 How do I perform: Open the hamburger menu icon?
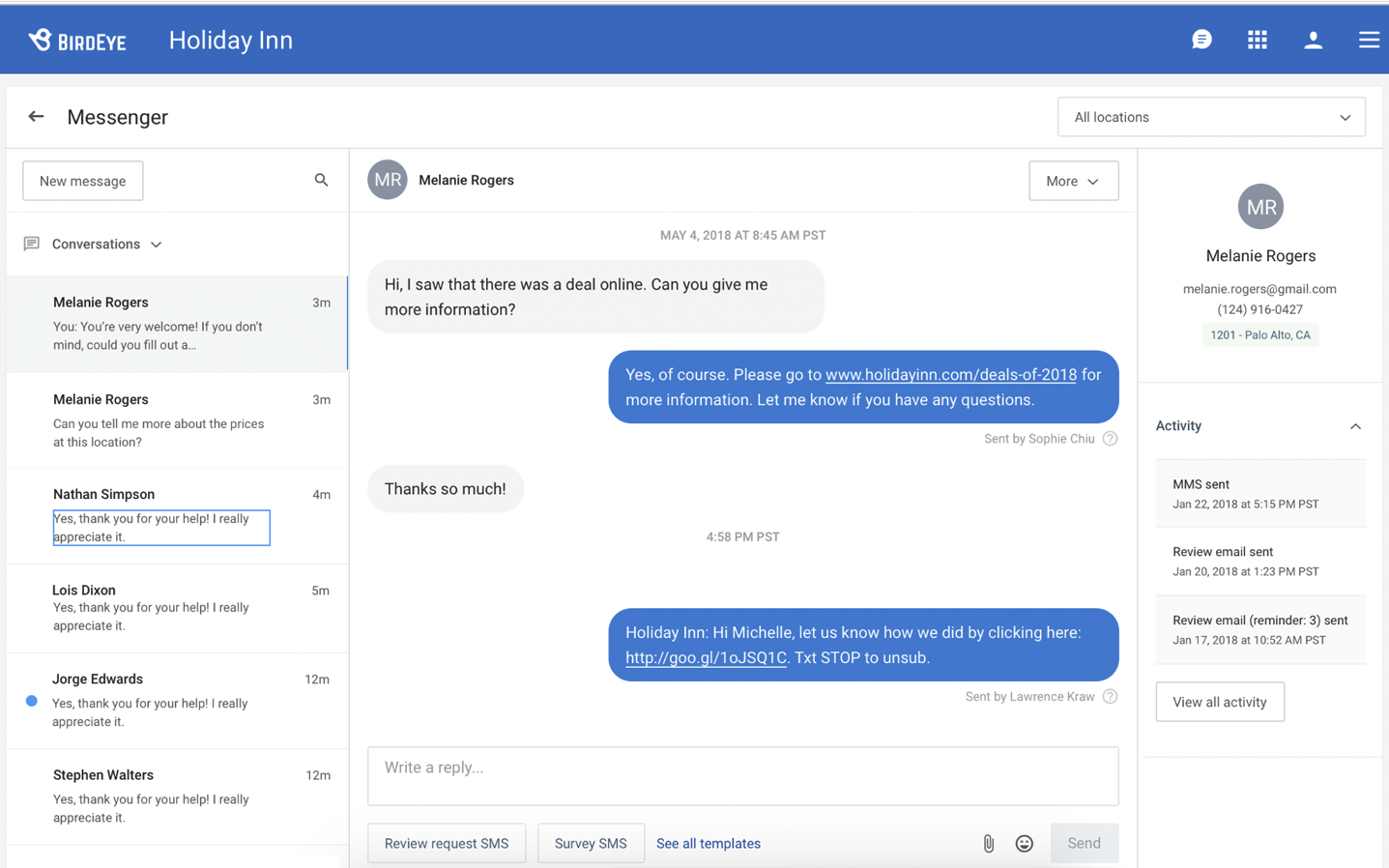(x=1368, y=40)
